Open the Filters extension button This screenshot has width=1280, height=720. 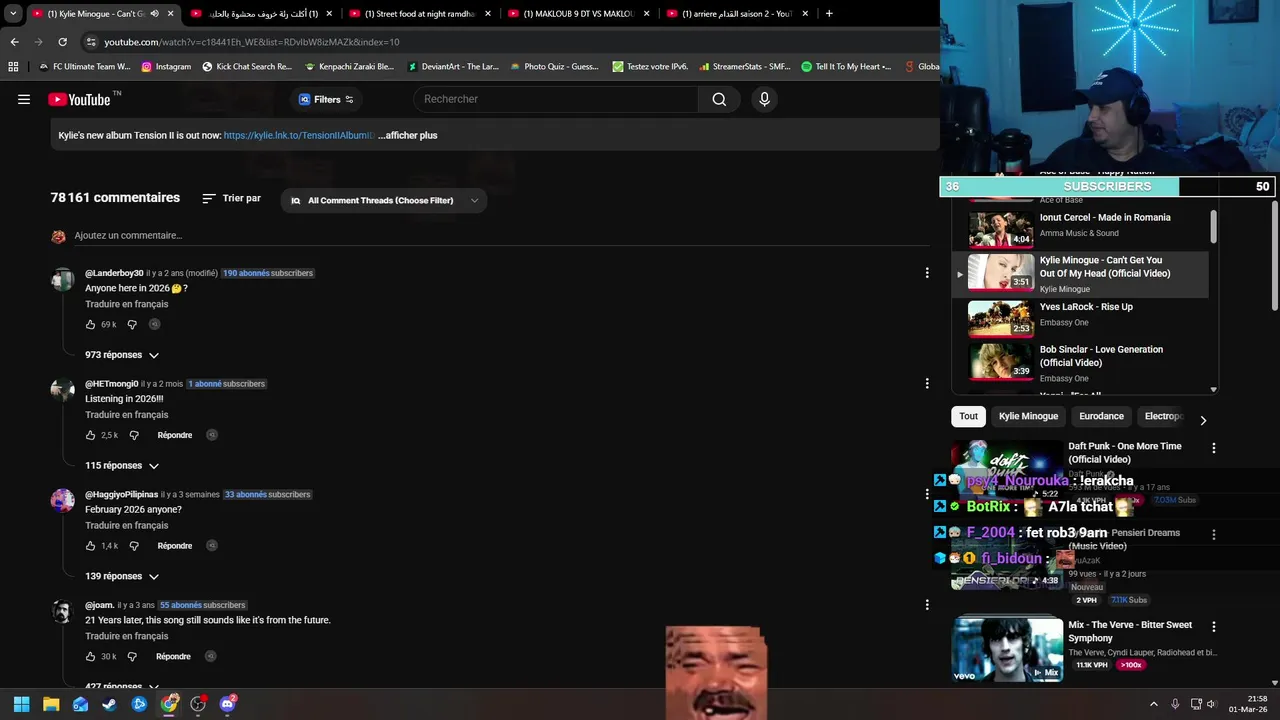(x=326, y=99)
